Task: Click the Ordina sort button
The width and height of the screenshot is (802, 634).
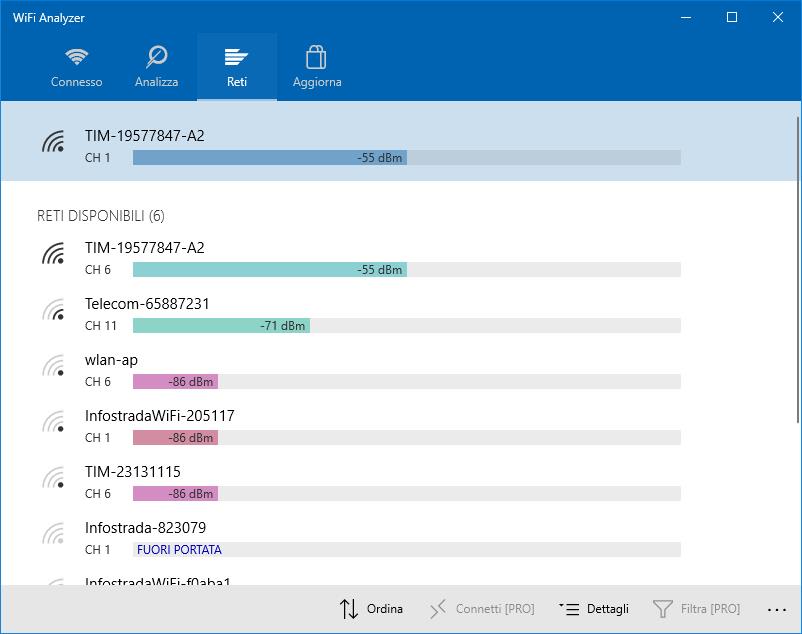Action: pos(371,609)
